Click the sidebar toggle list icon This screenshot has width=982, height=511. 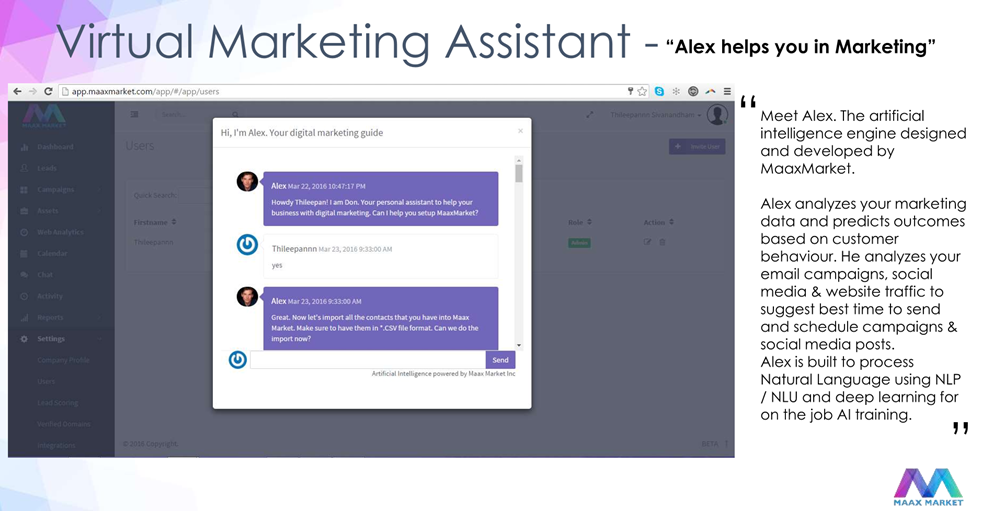(134, 115)
